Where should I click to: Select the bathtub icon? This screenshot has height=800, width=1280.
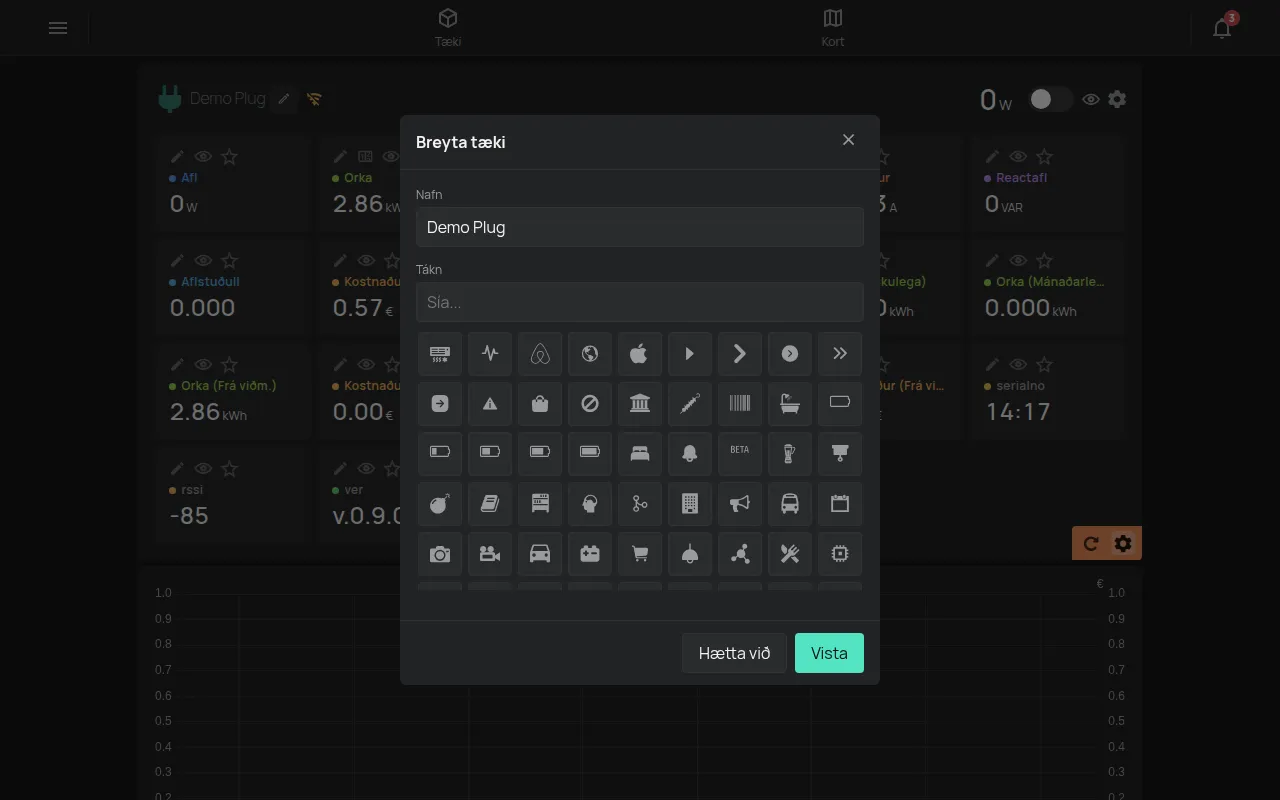tap(790, 403)
